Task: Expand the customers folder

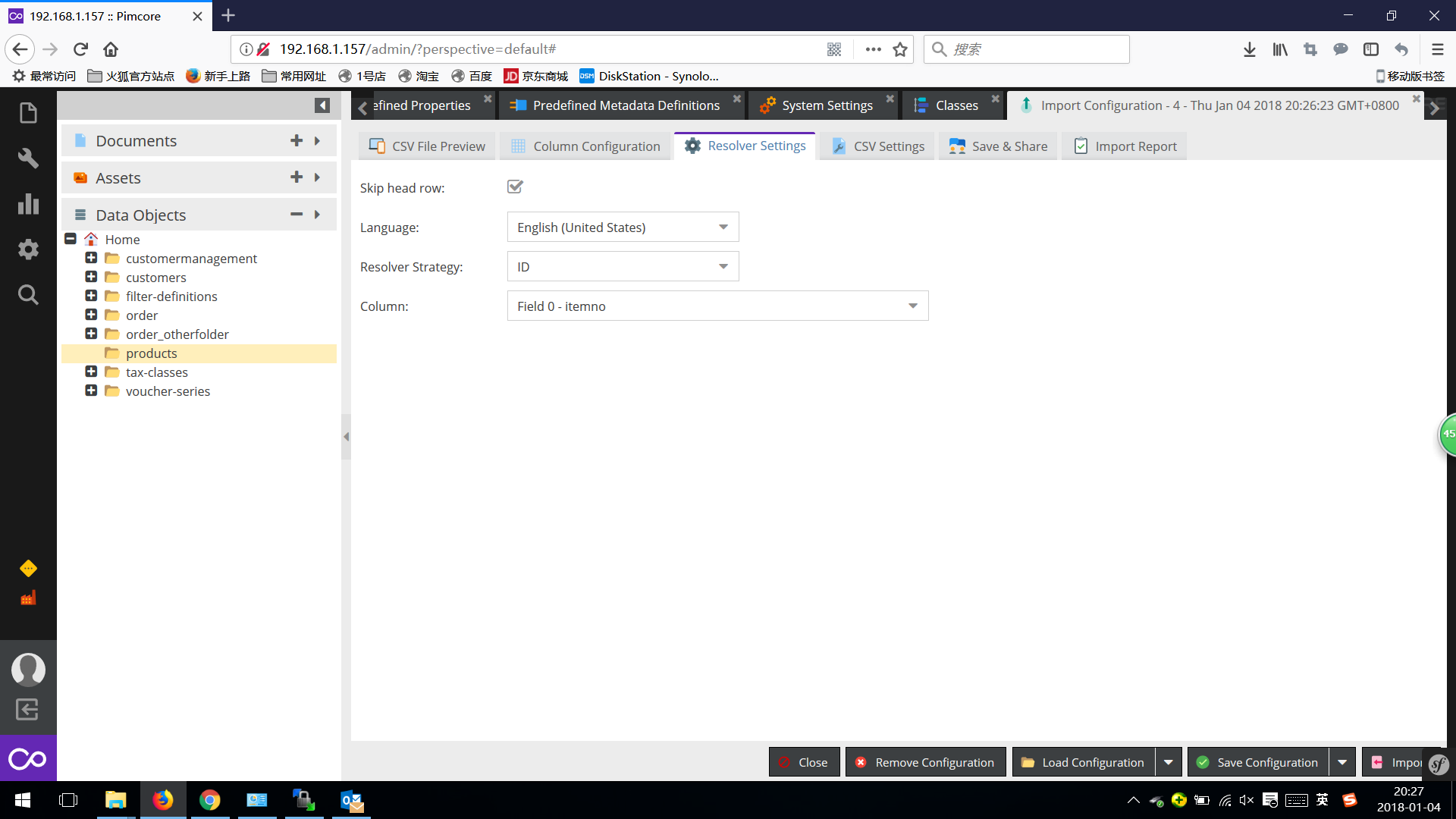Action: tap(91, 277)
